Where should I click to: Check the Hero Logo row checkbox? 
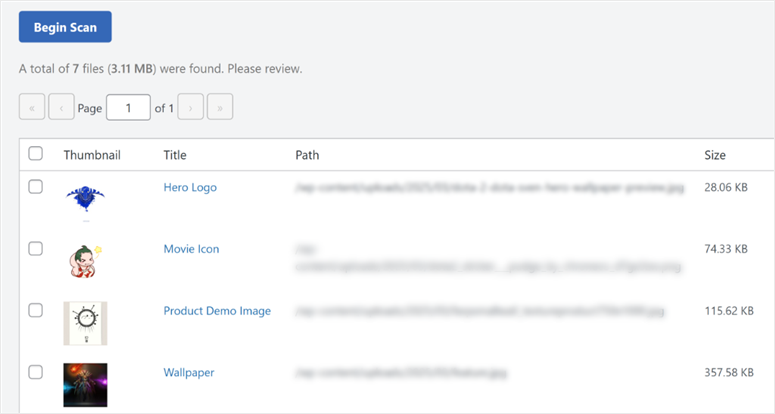coord(36,187)
